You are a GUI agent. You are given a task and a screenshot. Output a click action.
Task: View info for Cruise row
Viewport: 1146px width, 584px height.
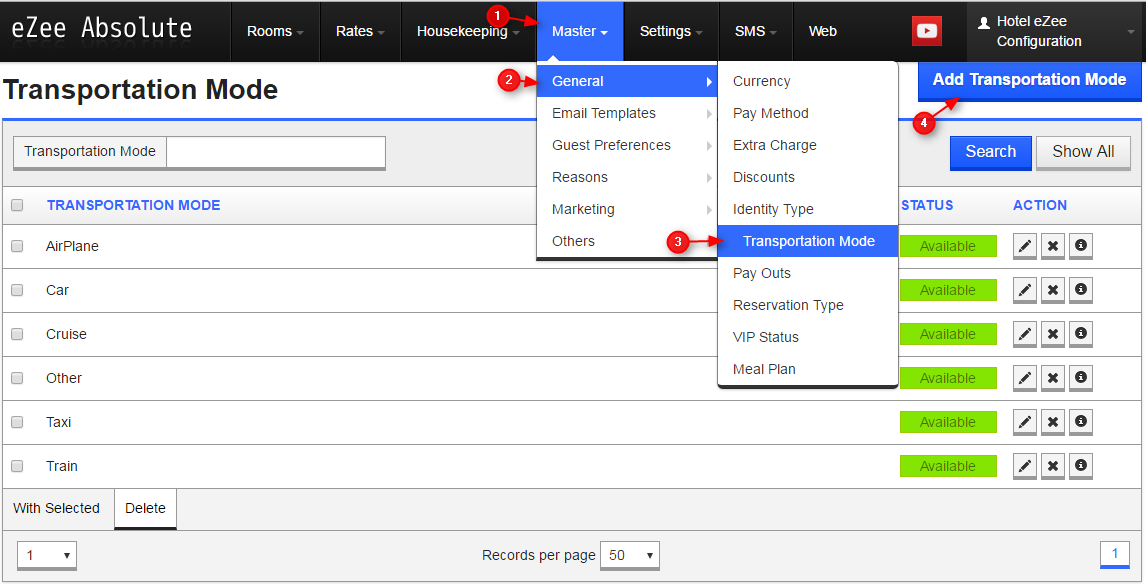(1081, 334)
